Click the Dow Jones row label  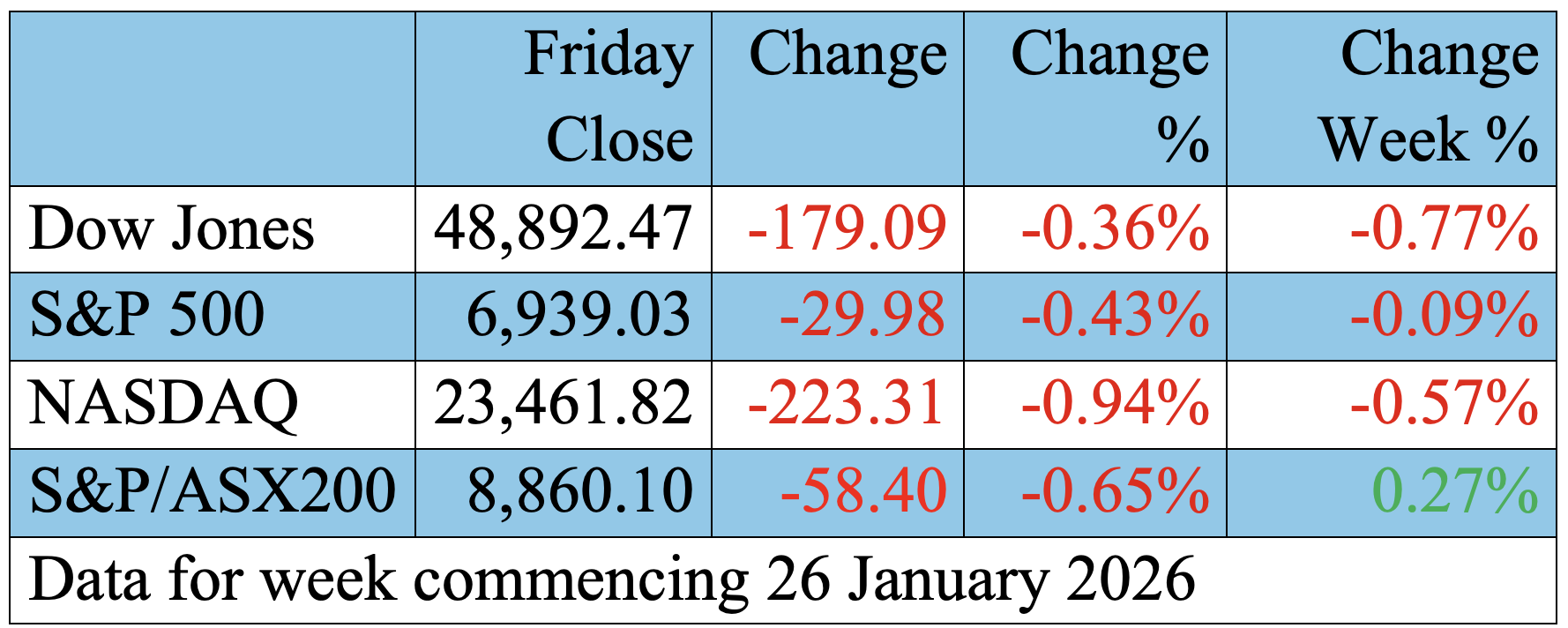(x=172, y=229)
